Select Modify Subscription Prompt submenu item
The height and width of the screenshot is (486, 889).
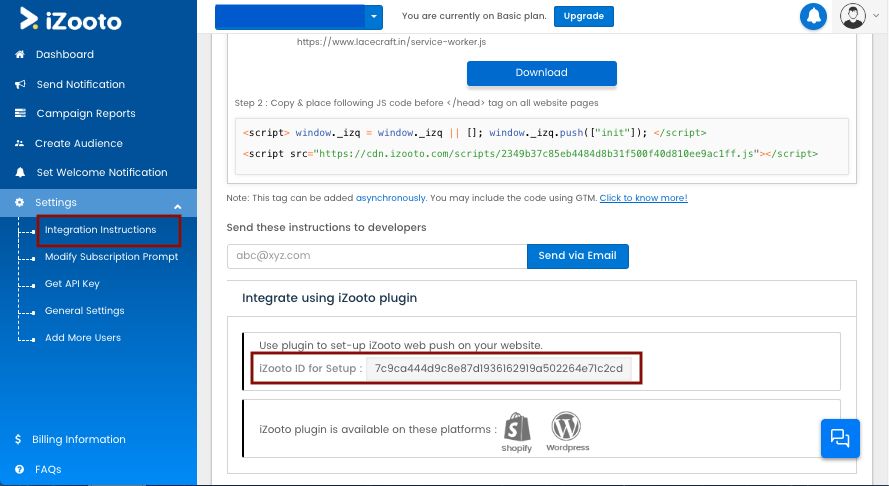click(111, 257)
